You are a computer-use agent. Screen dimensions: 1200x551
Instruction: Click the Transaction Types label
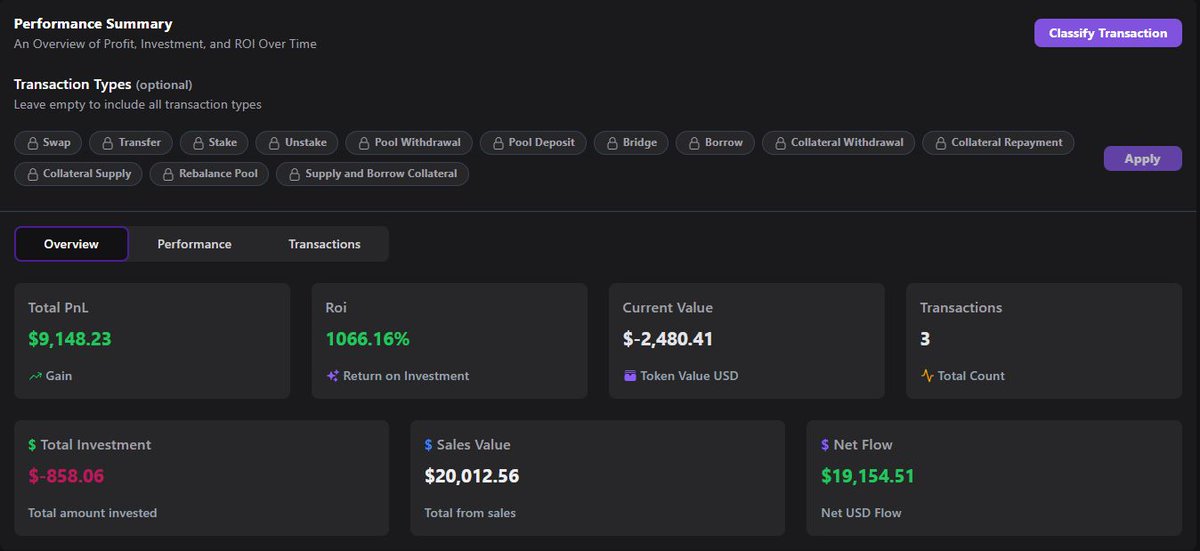(73, 85)
